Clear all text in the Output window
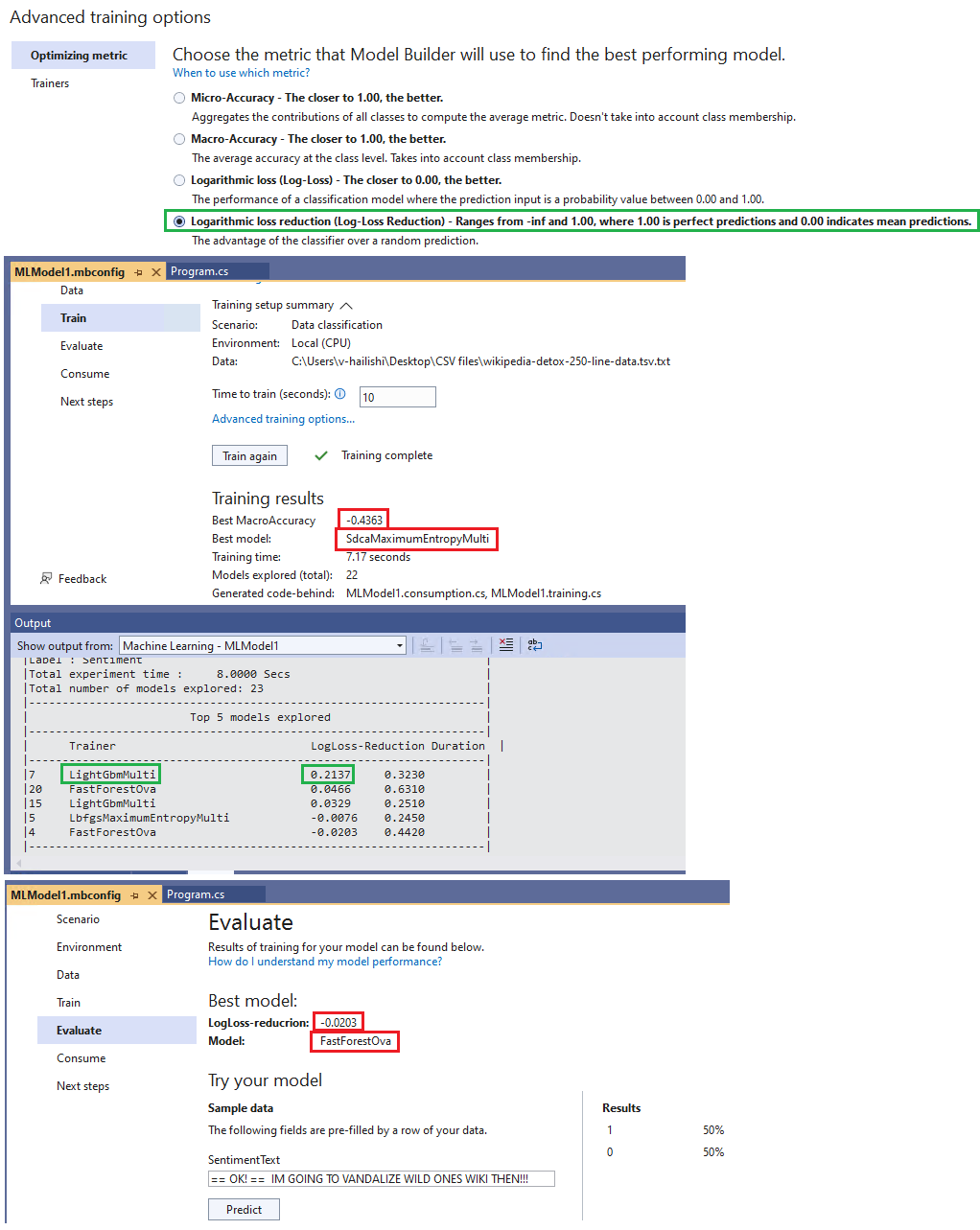Viewport: 980px width, 1230px height. coord(505,645)
